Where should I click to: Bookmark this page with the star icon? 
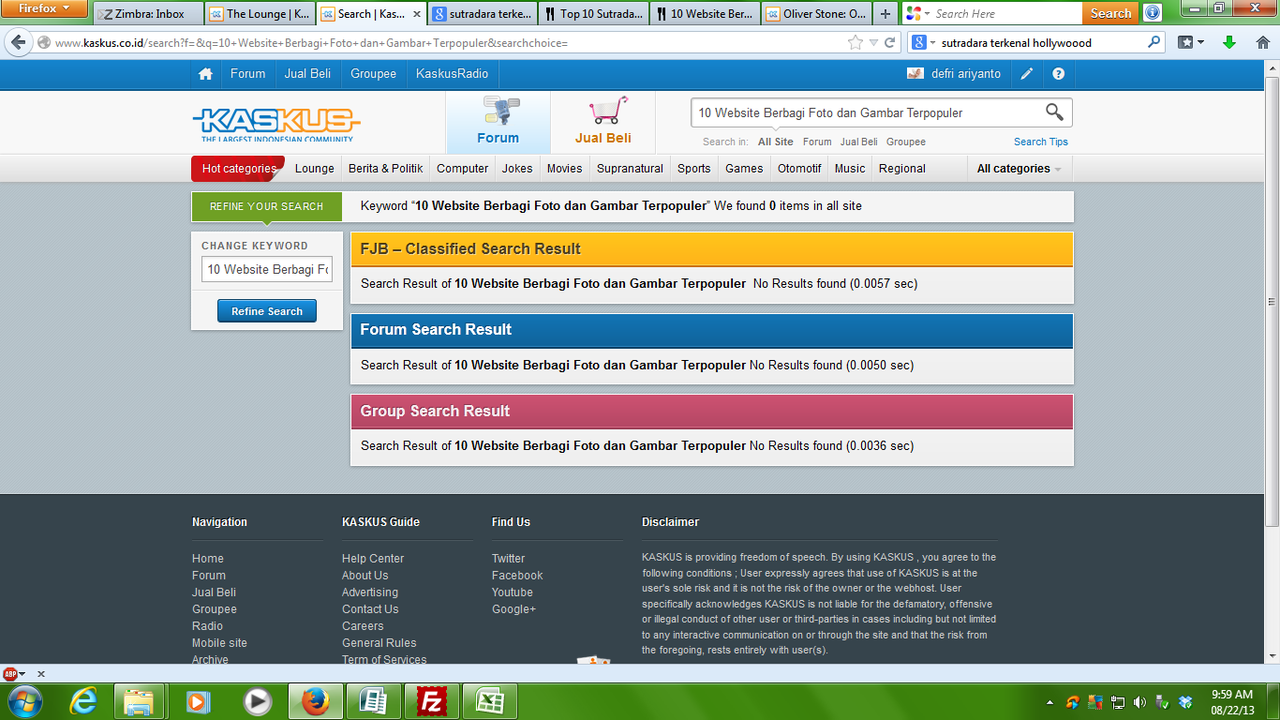click(855, 43)
